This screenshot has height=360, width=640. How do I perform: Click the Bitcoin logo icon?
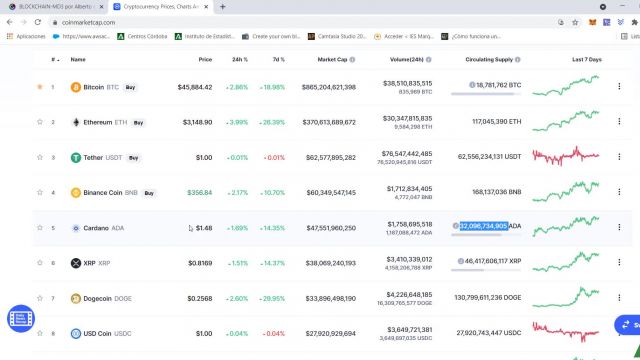(x=76, y=87)
